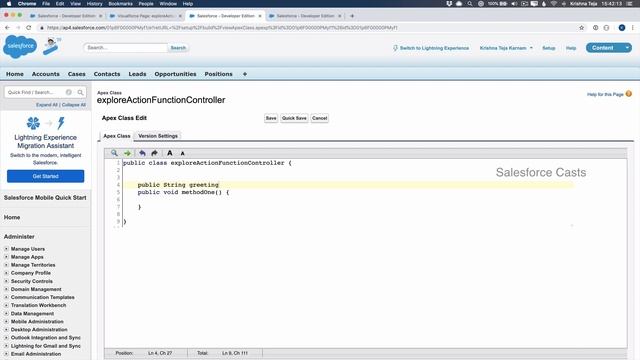The image size is (640, 360).
Task: Click into the header Search field
Action: pos(126,48)
